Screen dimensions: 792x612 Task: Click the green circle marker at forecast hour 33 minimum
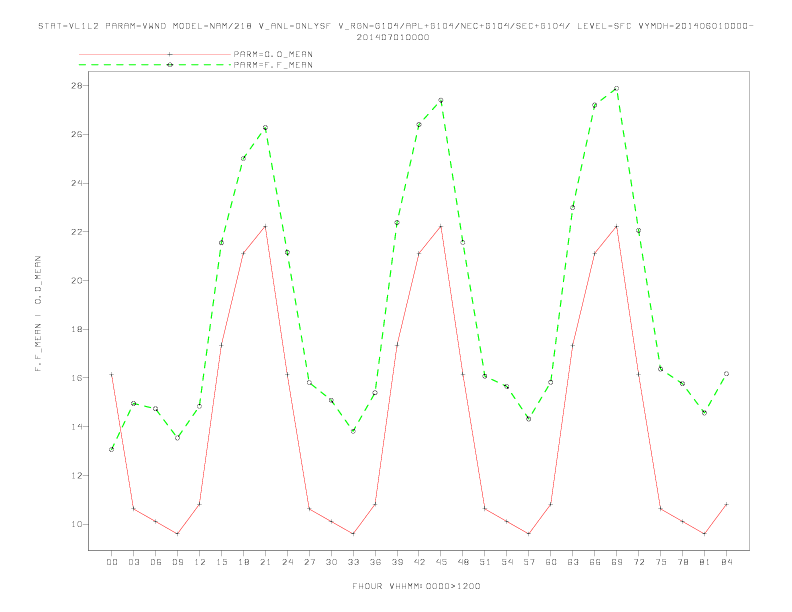tap(353, 431)
